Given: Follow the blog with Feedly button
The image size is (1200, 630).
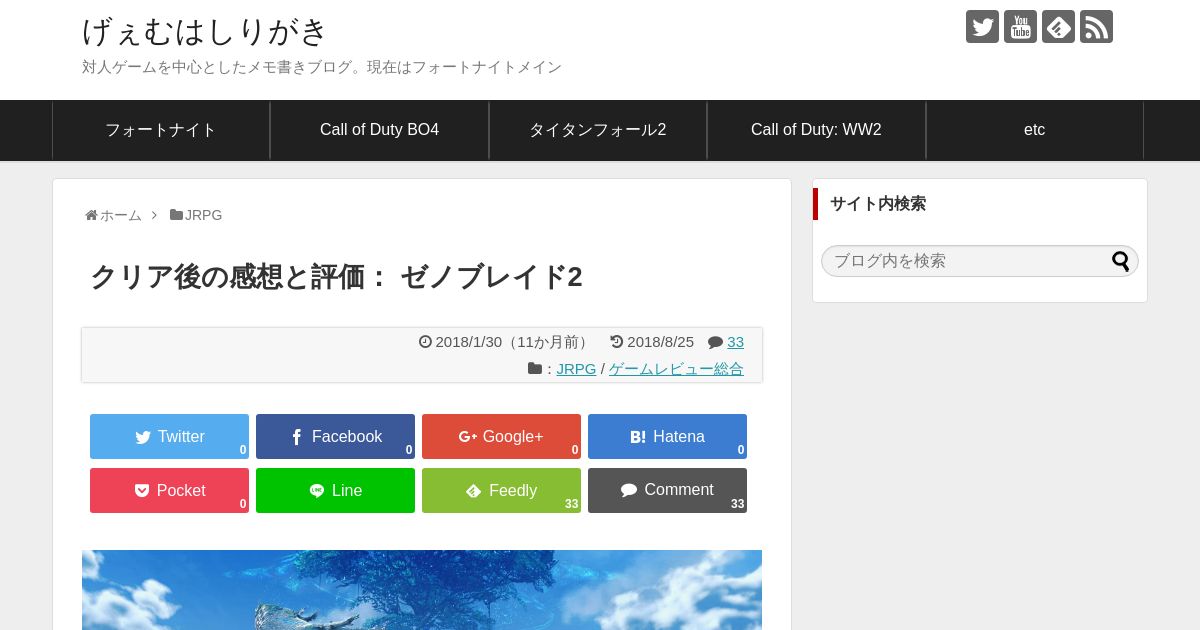Looking at the screenshot, I should 501,490.
